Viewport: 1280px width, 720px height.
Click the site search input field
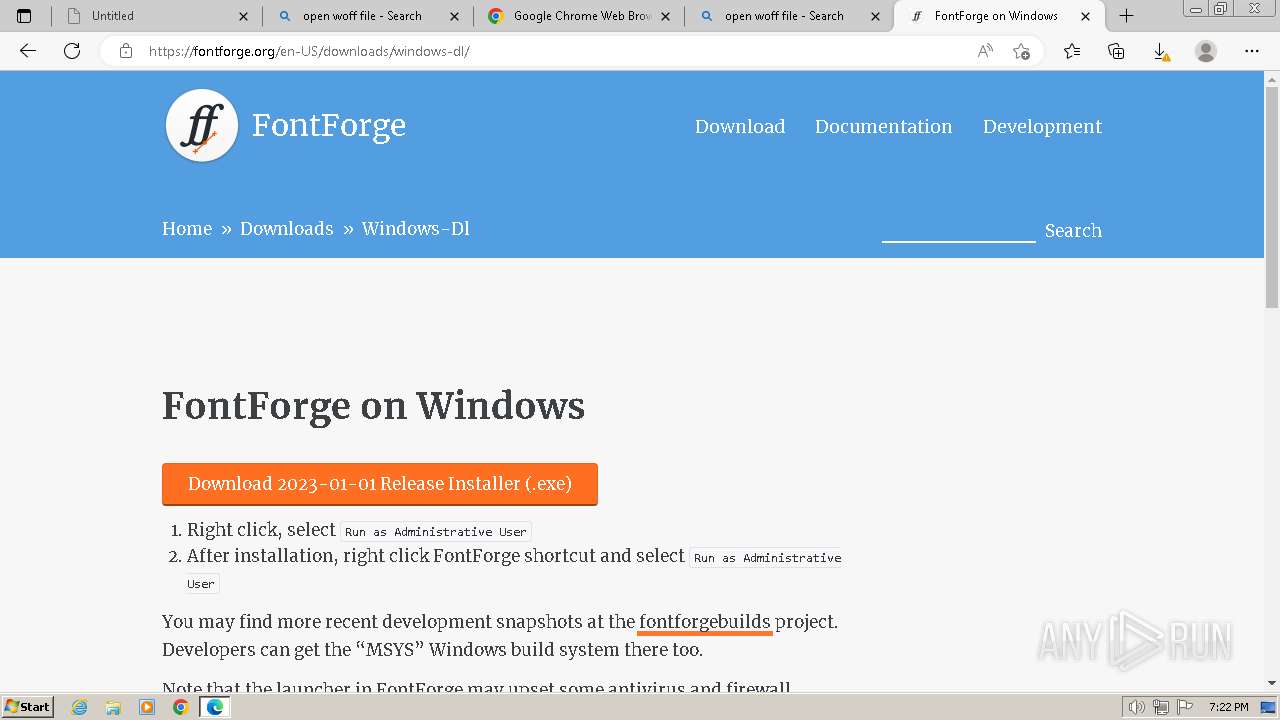point(958,229)
